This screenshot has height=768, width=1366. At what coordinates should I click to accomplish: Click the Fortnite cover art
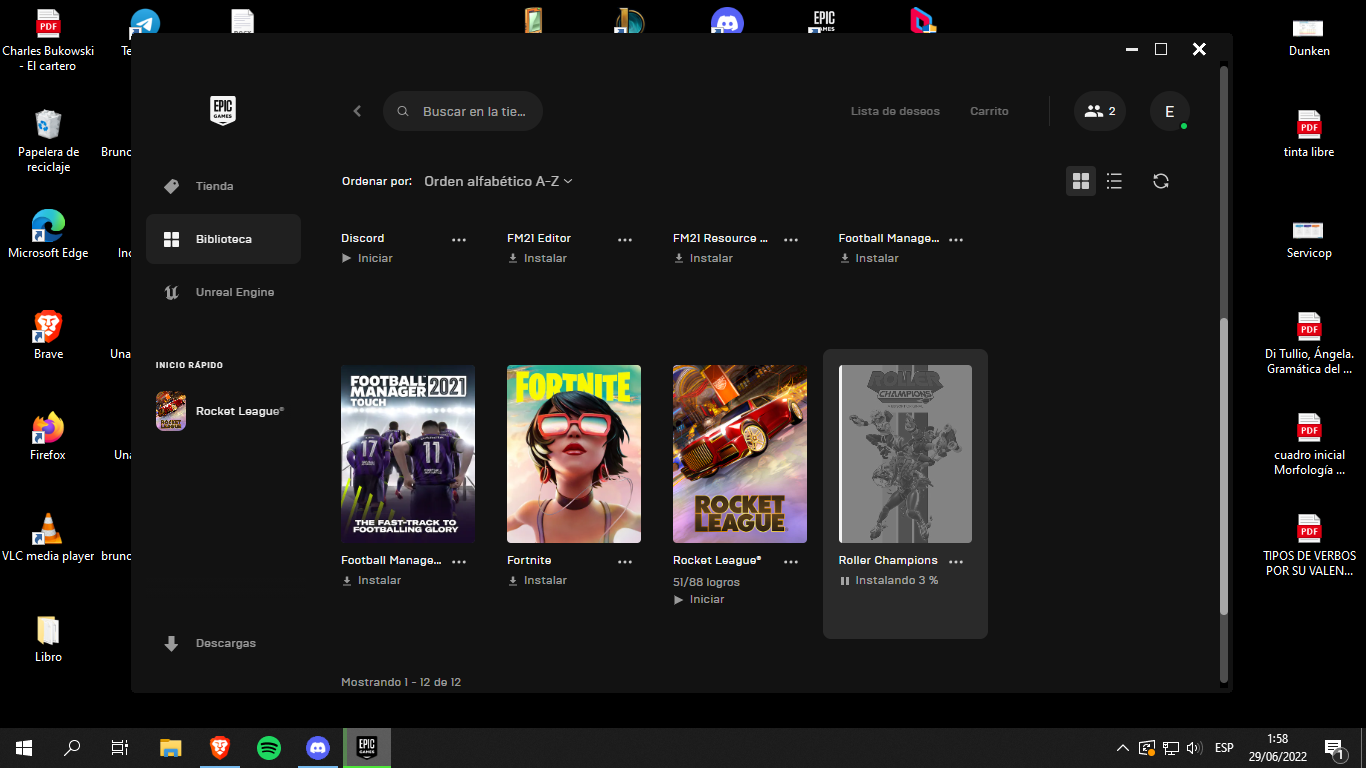(x=574, y=454)
